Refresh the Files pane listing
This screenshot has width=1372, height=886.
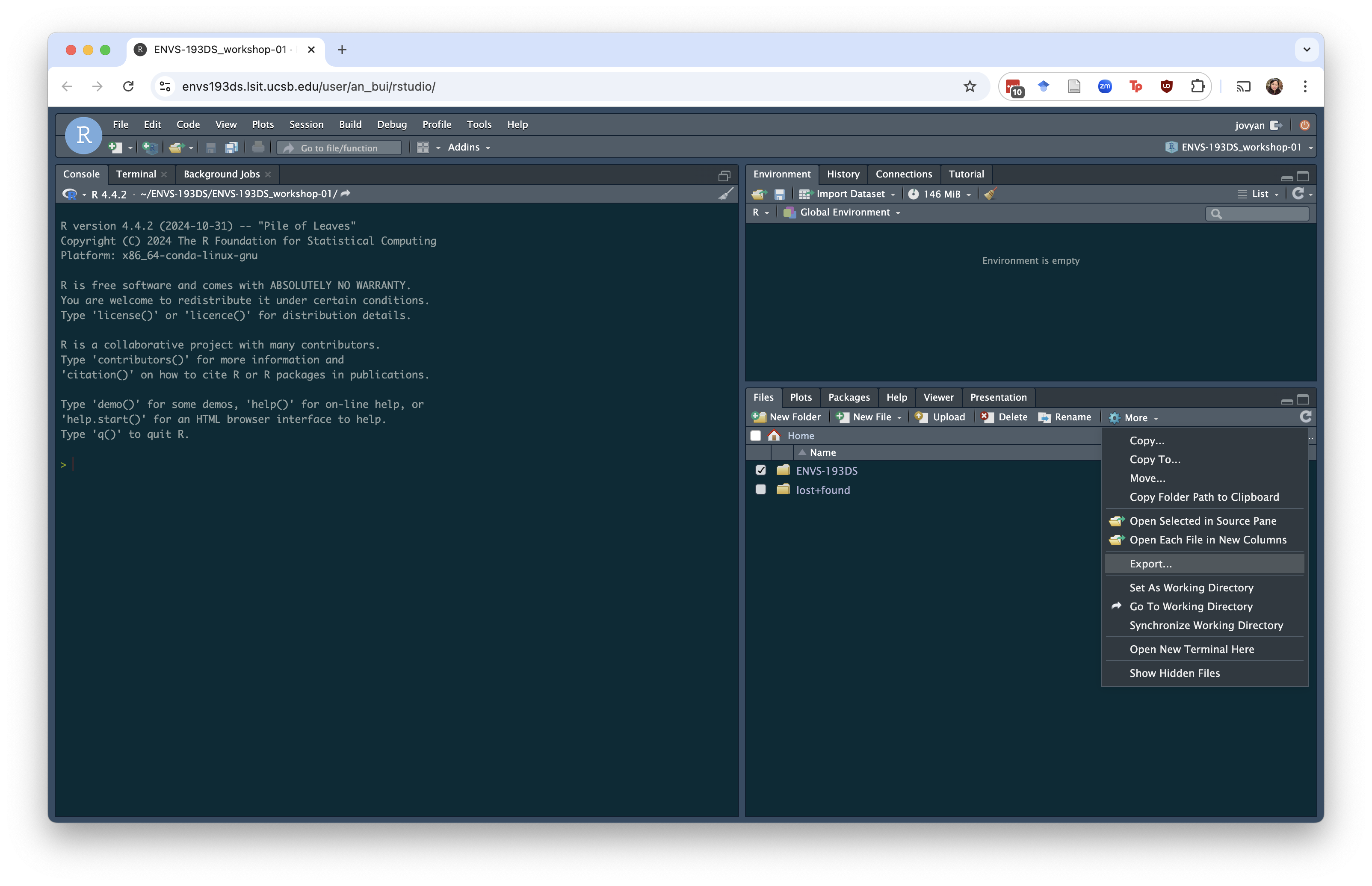1305,417
